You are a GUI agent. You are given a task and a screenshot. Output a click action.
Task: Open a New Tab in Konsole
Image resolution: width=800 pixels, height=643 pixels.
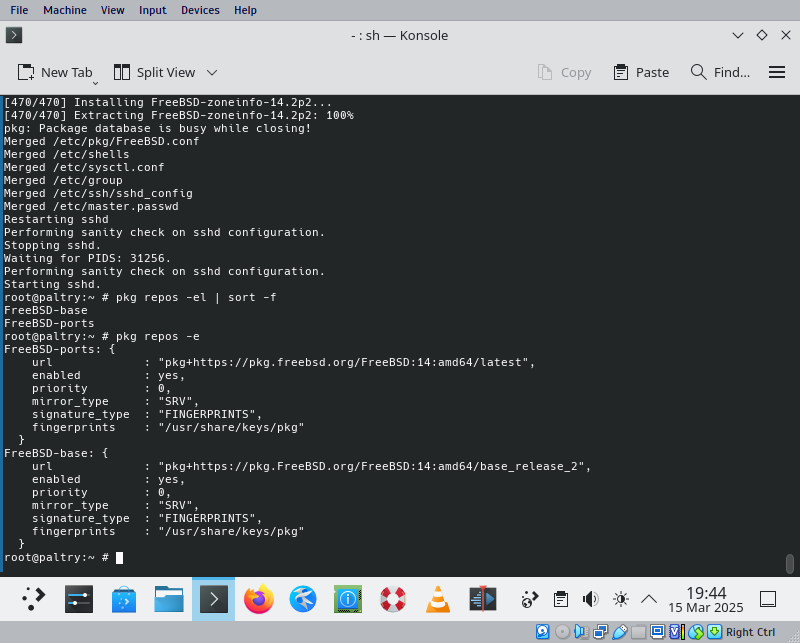(55, 72)
